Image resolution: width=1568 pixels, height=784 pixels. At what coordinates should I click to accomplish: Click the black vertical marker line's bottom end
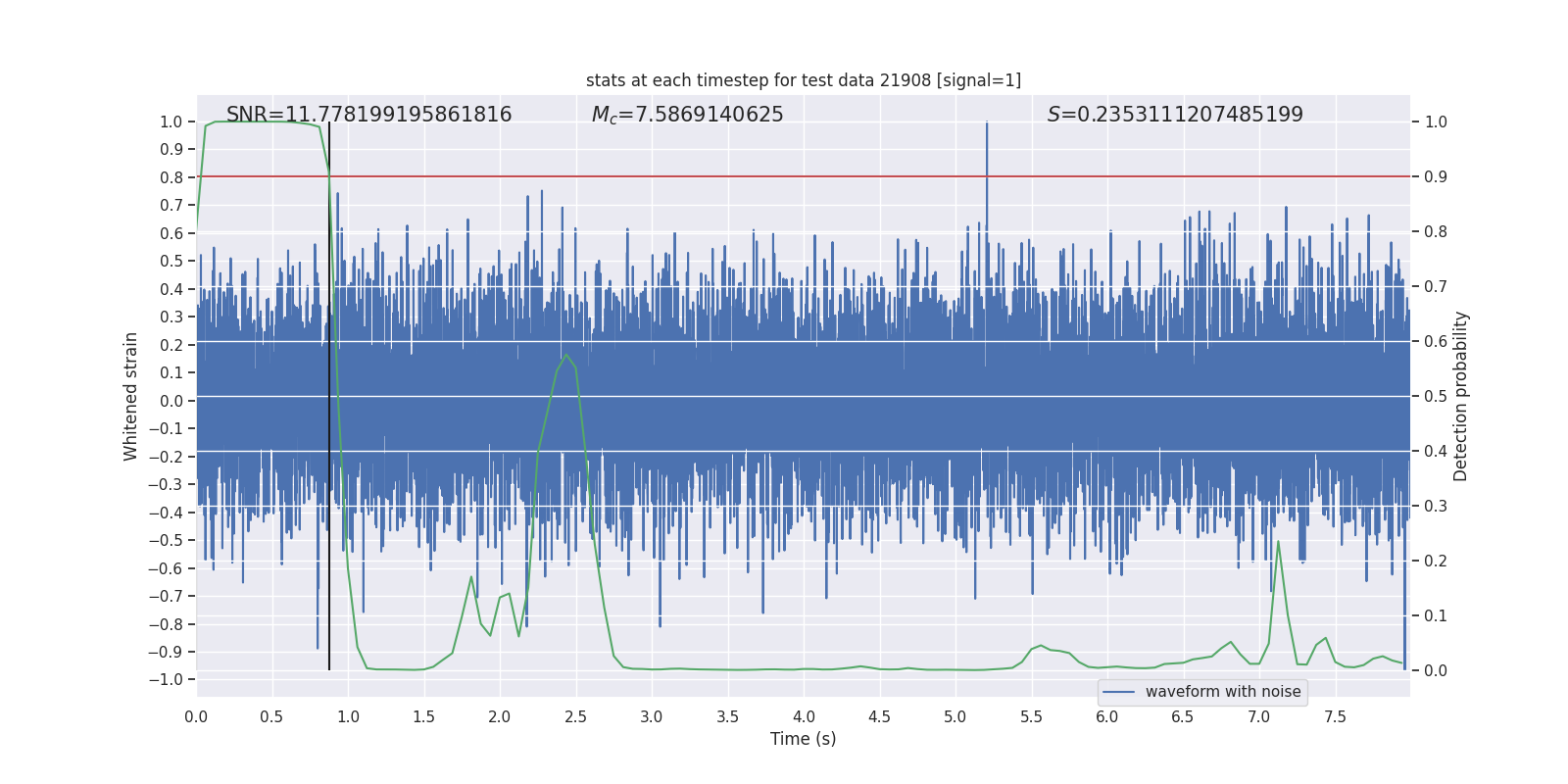[329, 668]
